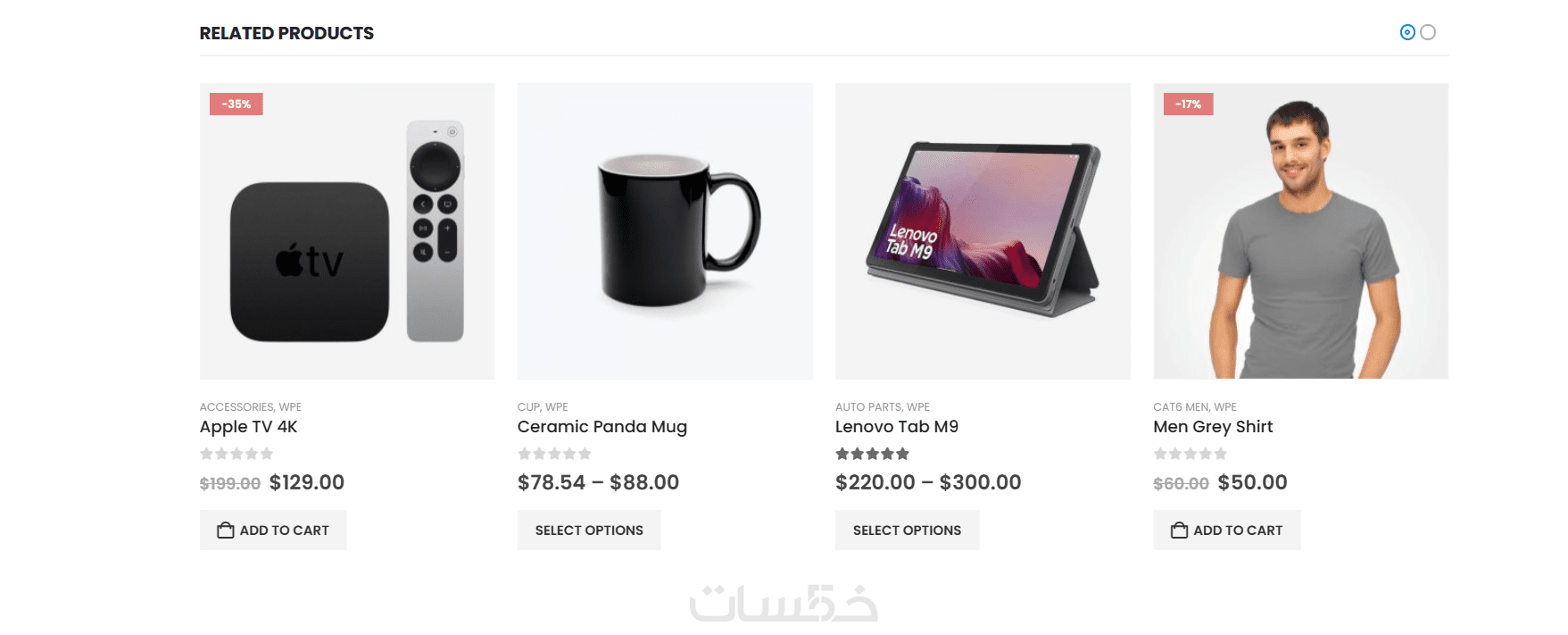Choose Select Options for Ceramic Panda Mug
The width and height of the screenshot is (1568, 635).
pos(589,531)
